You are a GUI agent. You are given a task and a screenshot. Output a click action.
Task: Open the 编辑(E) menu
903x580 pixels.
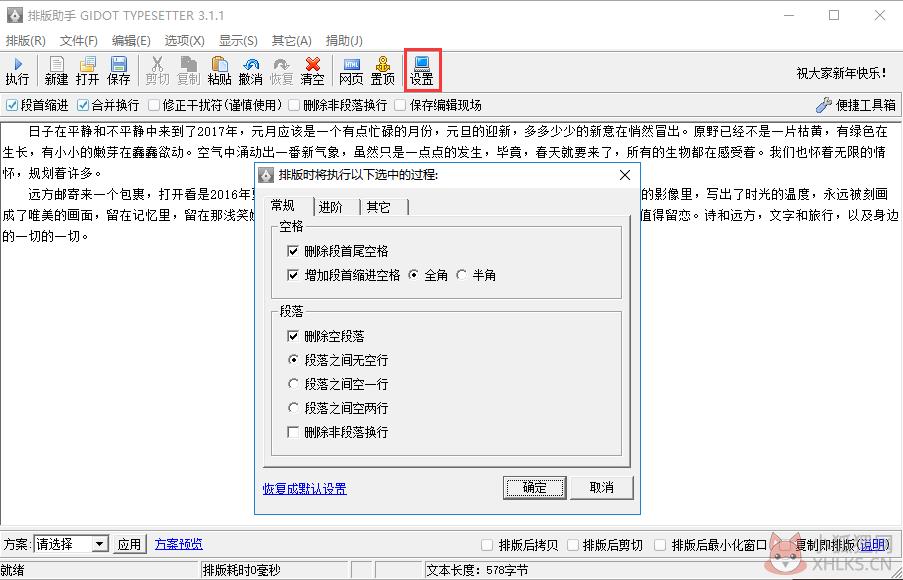pos(131,41)
